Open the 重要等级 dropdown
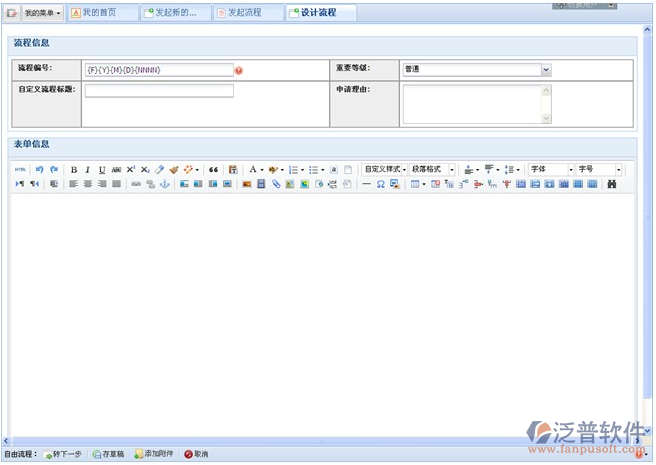This screenshot has width=656, height=465. click(x=546, y=70)
